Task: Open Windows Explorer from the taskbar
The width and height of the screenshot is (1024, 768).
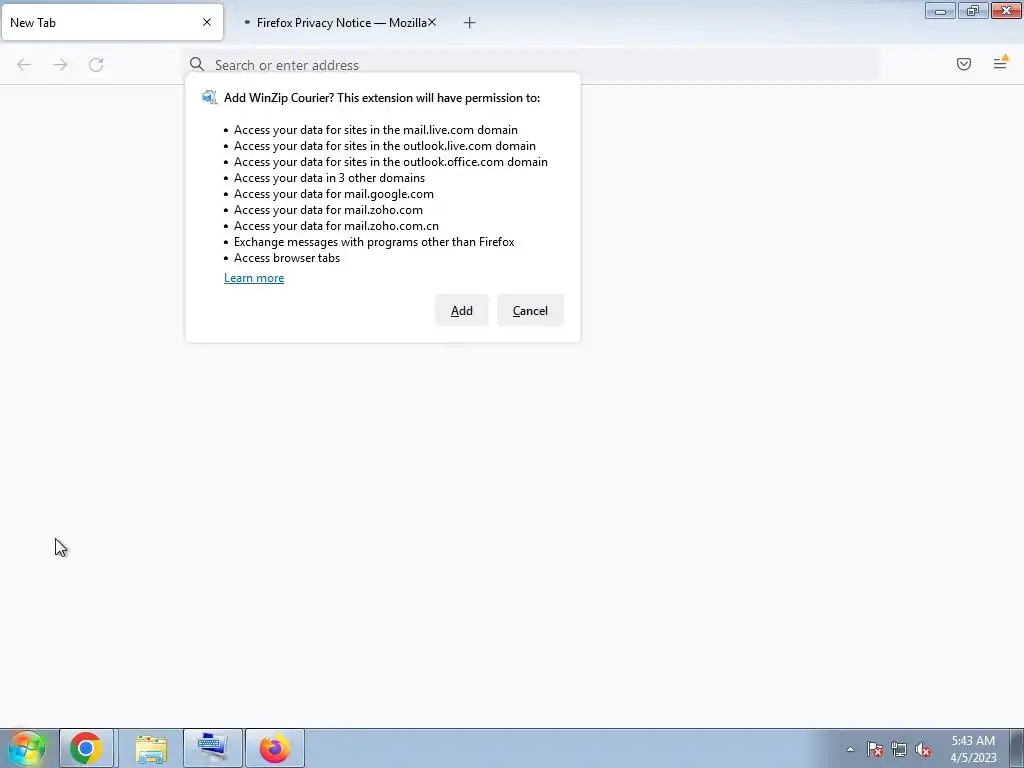Action: point(151,748)
